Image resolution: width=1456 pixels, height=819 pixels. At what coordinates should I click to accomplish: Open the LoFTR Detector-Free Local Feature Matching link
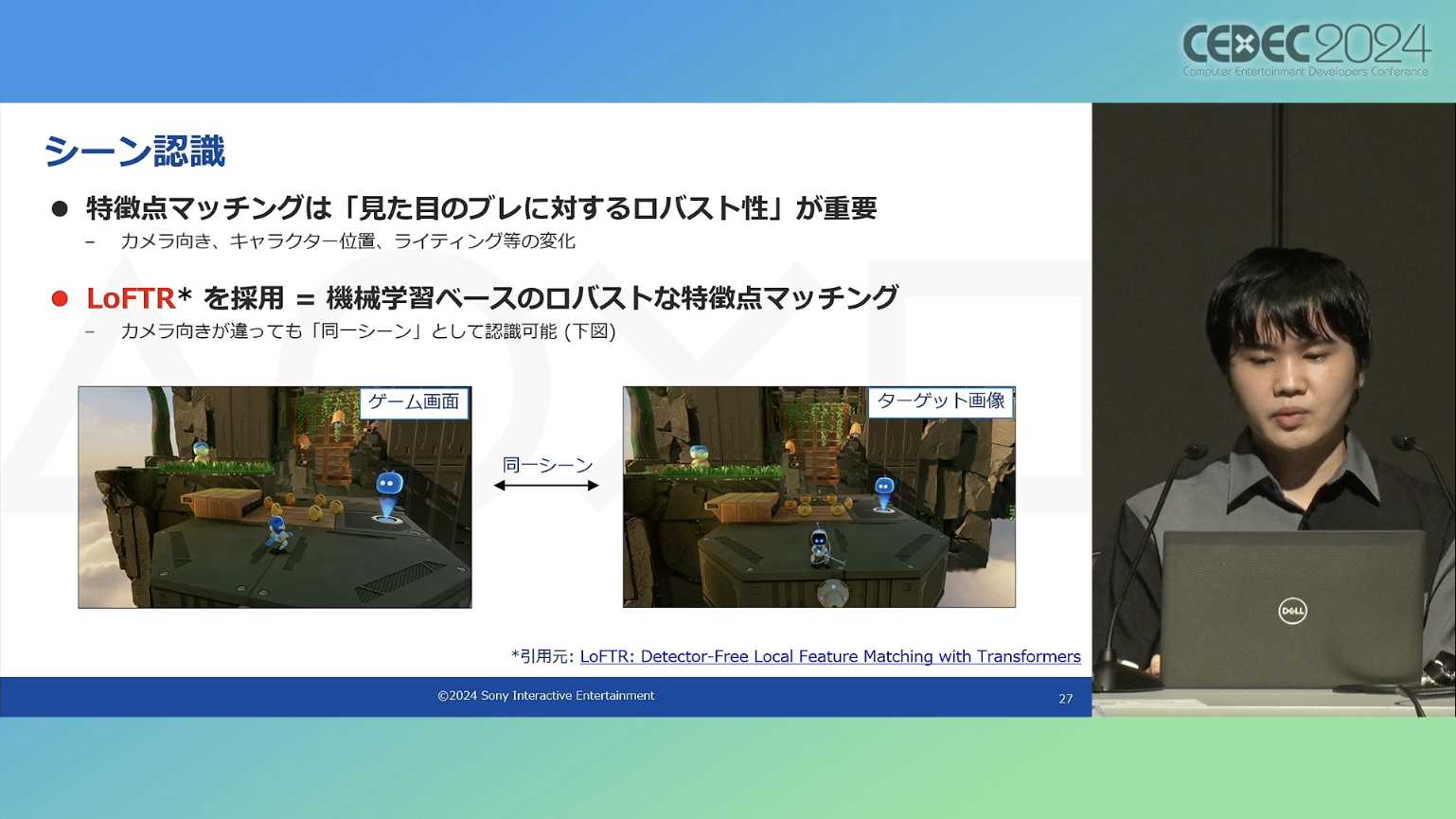point(829,656)
